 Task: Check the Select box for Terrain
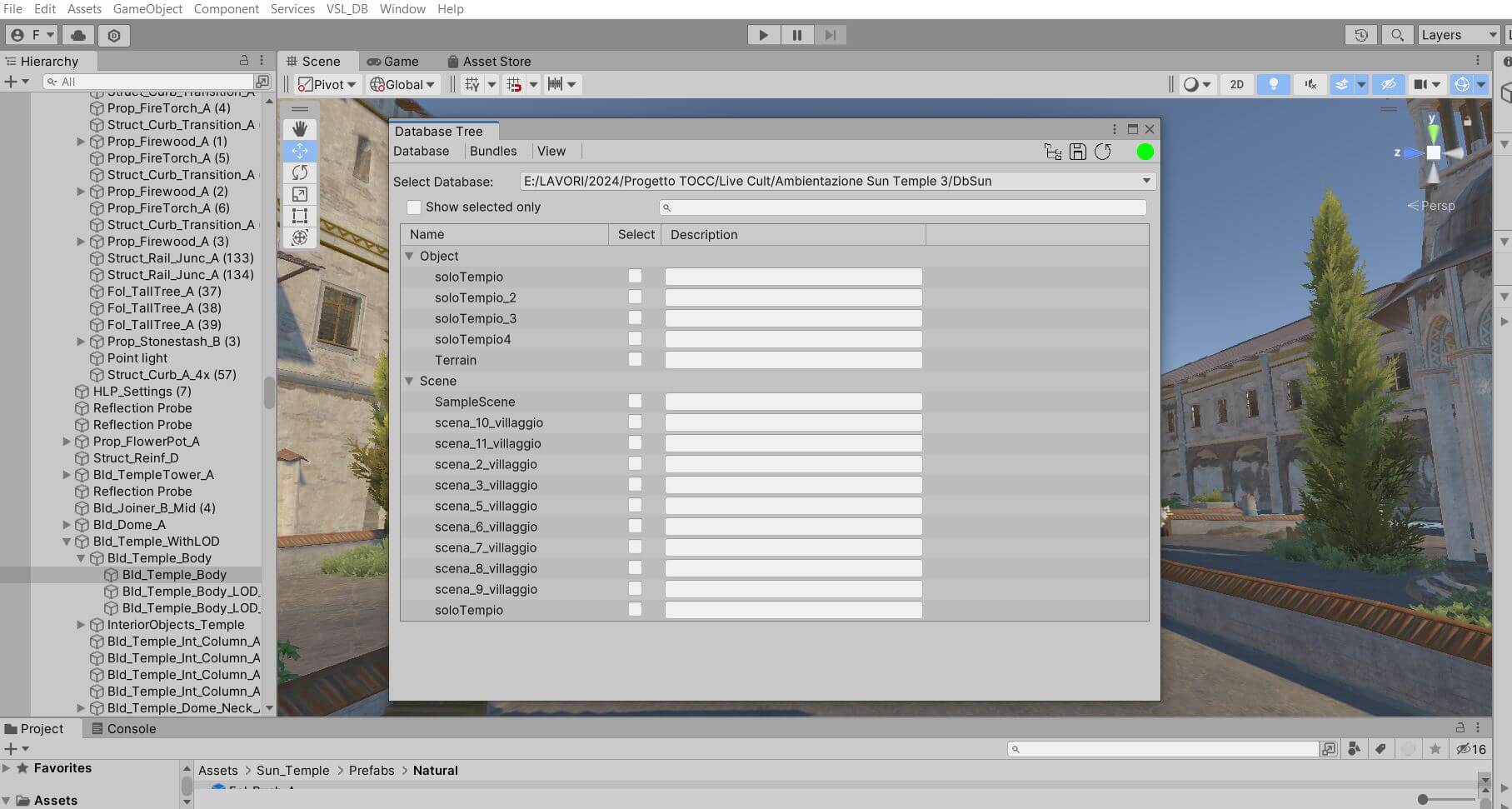coord(635,360)
